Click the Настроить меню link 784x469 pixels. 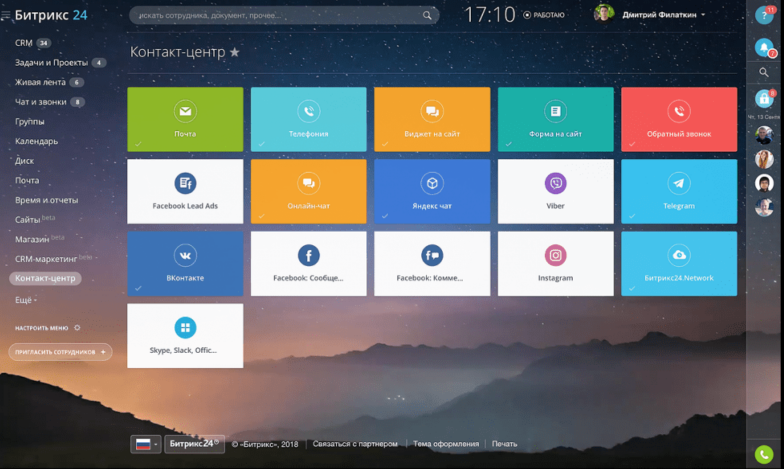pos(42,328)
